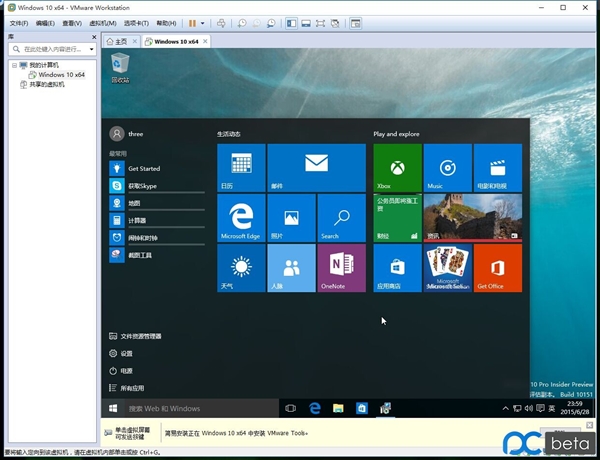
Task: Open the Microsoft Edge tile
Action: click(x=241, y=218)
